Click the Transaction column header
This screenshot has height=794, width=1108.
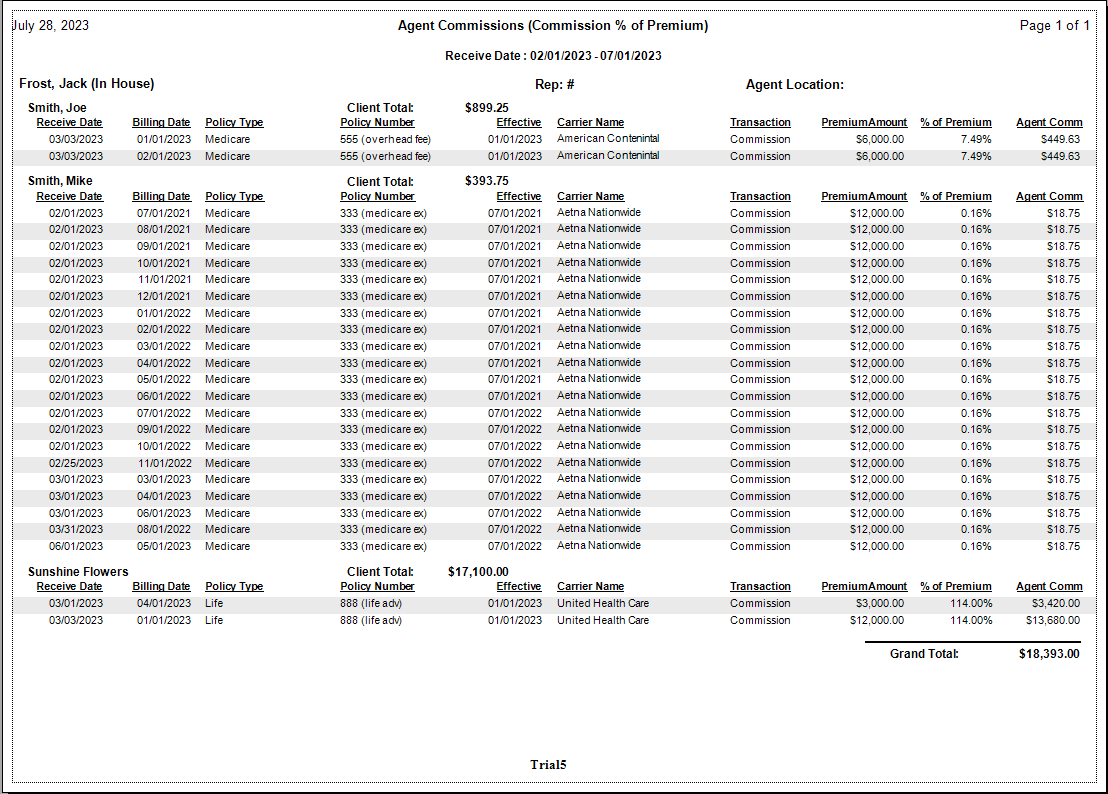point(760,122)
